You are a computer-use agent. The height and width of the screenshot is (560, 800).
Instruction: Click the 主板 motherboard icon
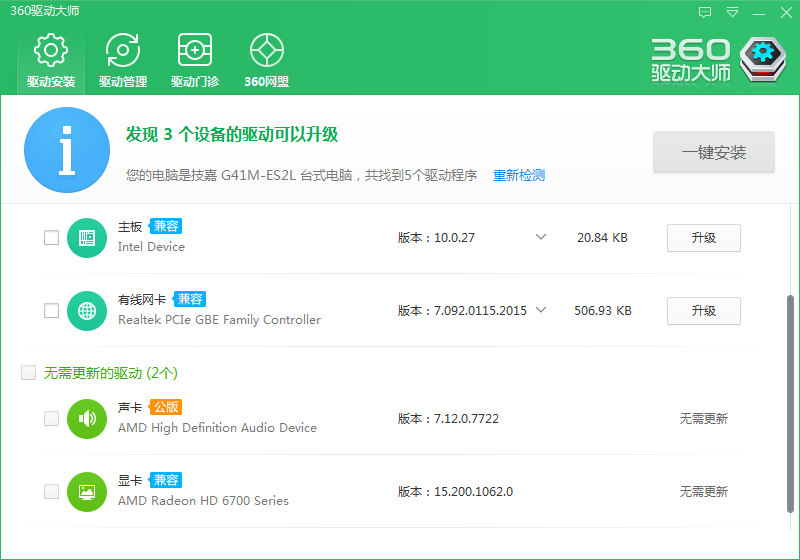(x=87, y=238)
